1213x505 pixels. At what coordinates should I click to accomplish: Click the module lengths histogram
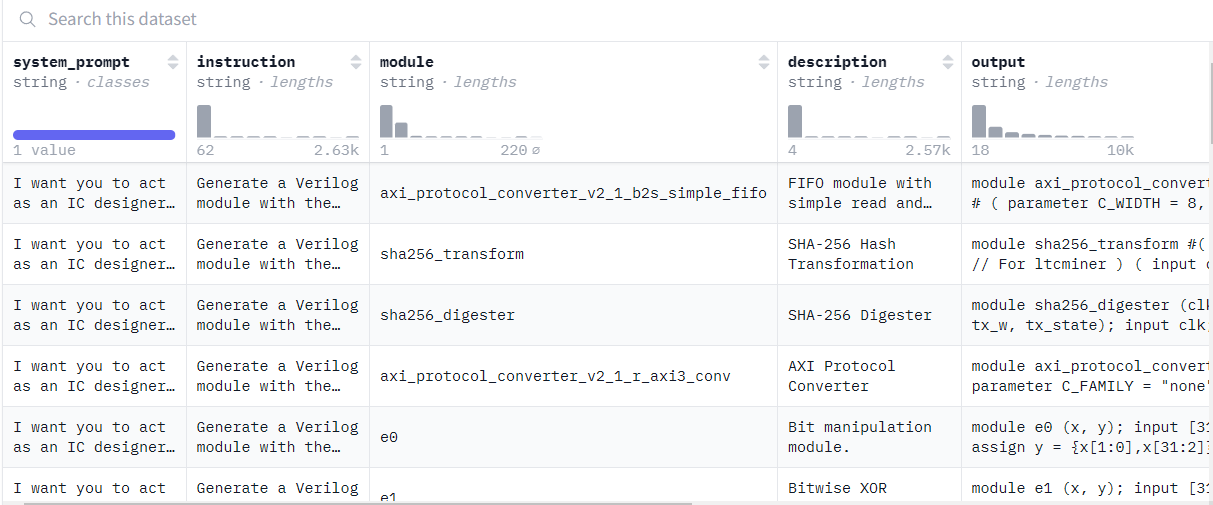coord(460,121)
